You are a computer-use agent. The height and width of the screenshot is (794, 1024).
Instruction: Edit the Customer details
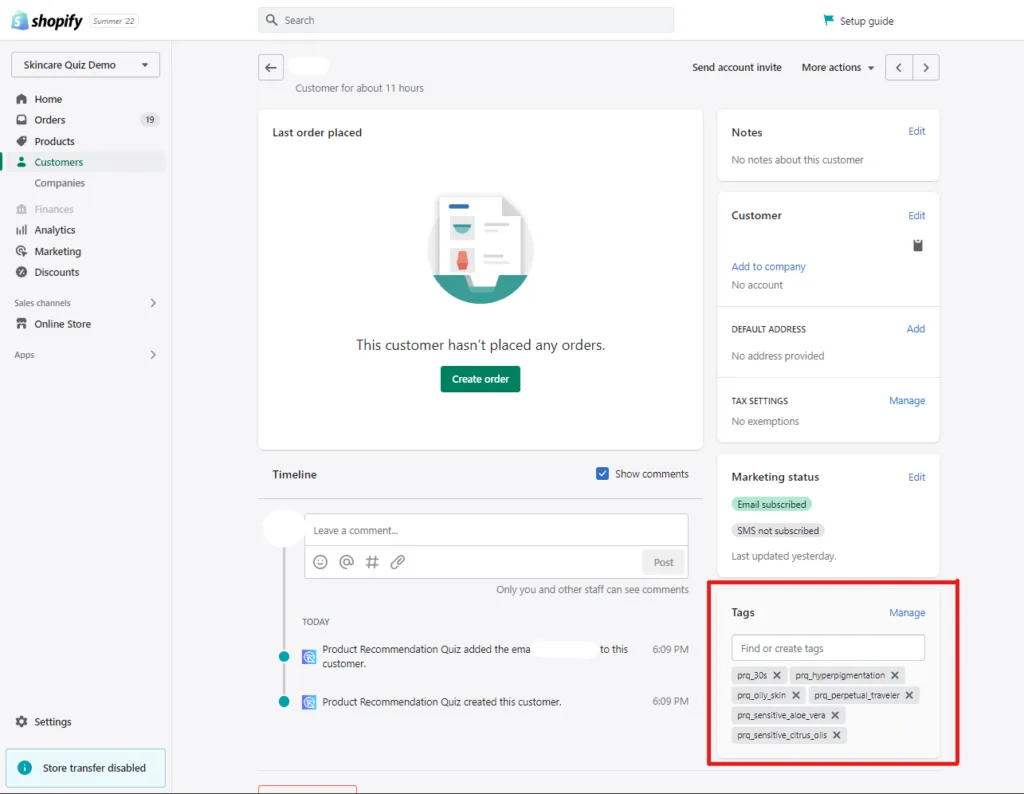(x=916, y=215)
